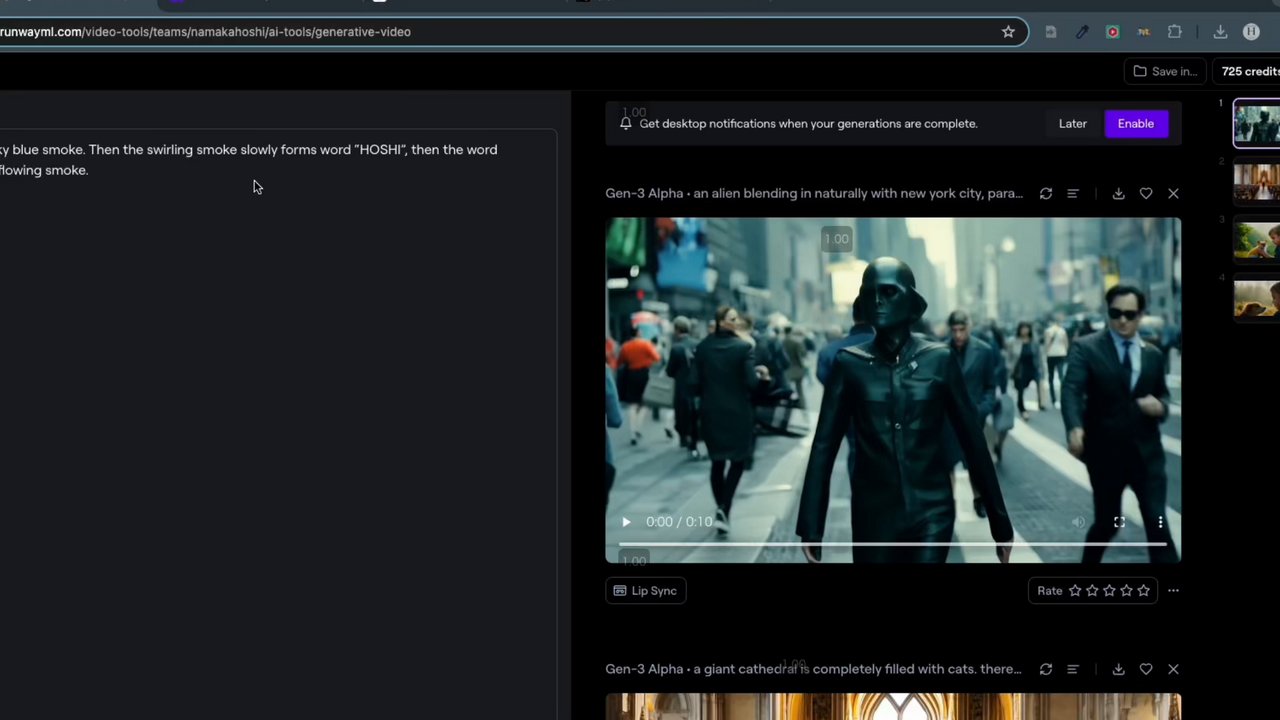Download the cathedral cats video
Image resolution: width=1280 pixels, height=720 pixels.
[x=1119, y=669]
